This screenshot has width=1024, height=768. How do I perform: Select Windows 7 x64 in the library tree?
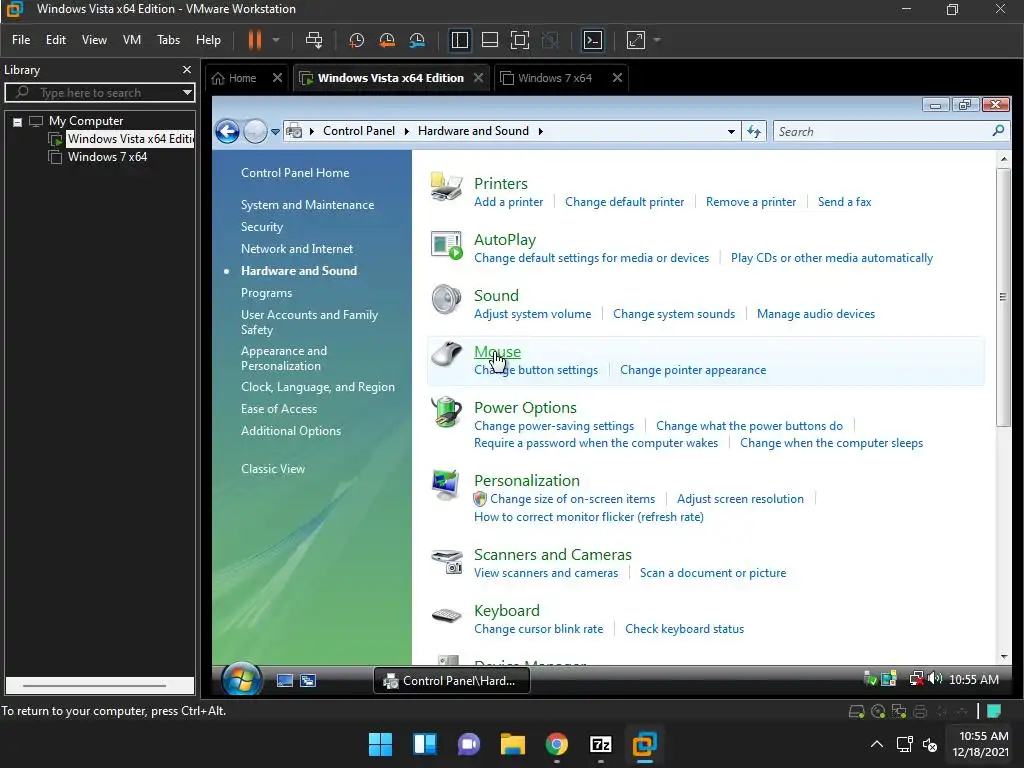107,157
